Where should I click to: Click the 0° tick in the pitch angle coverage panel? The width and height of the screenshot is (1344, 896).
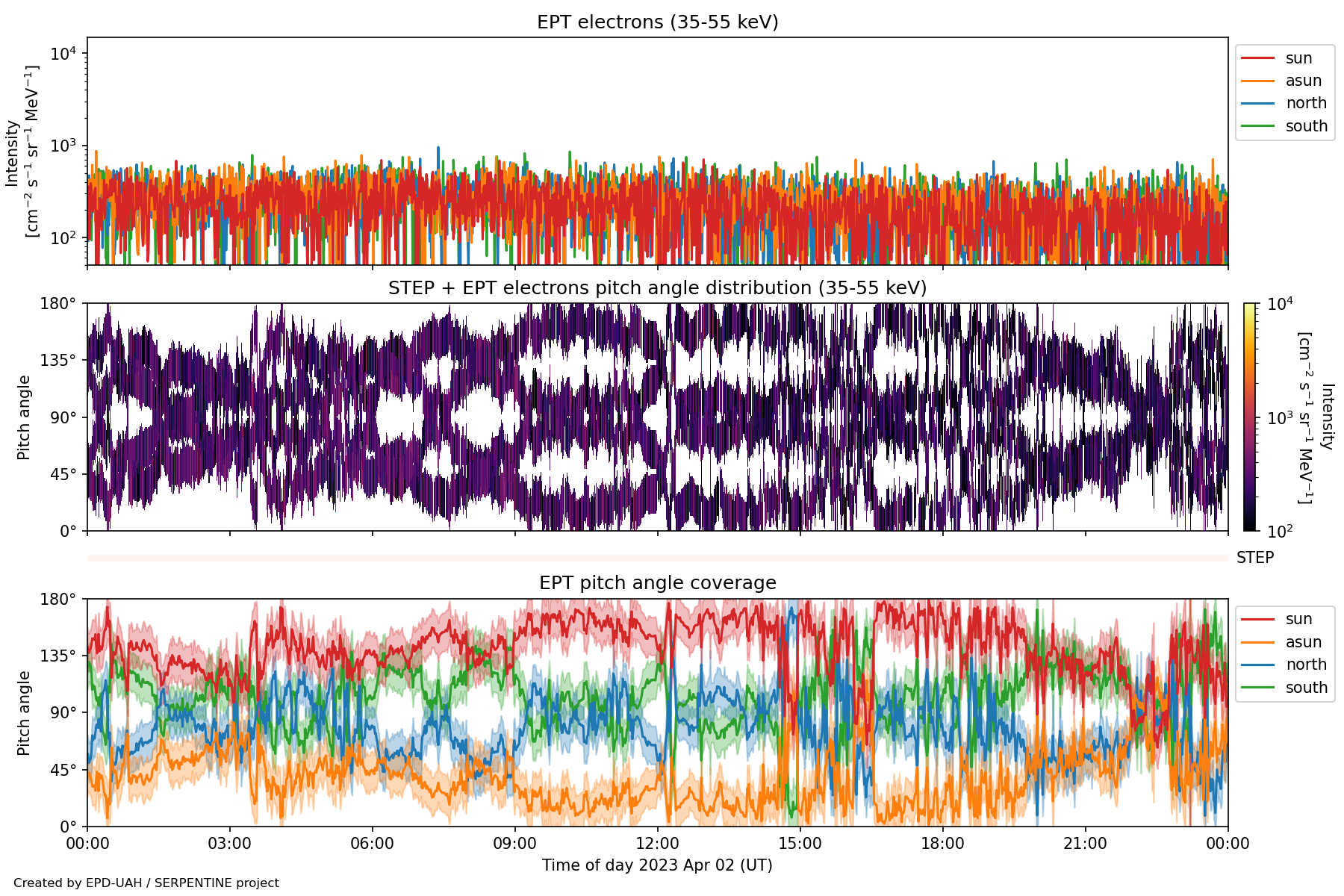[68, 827]
